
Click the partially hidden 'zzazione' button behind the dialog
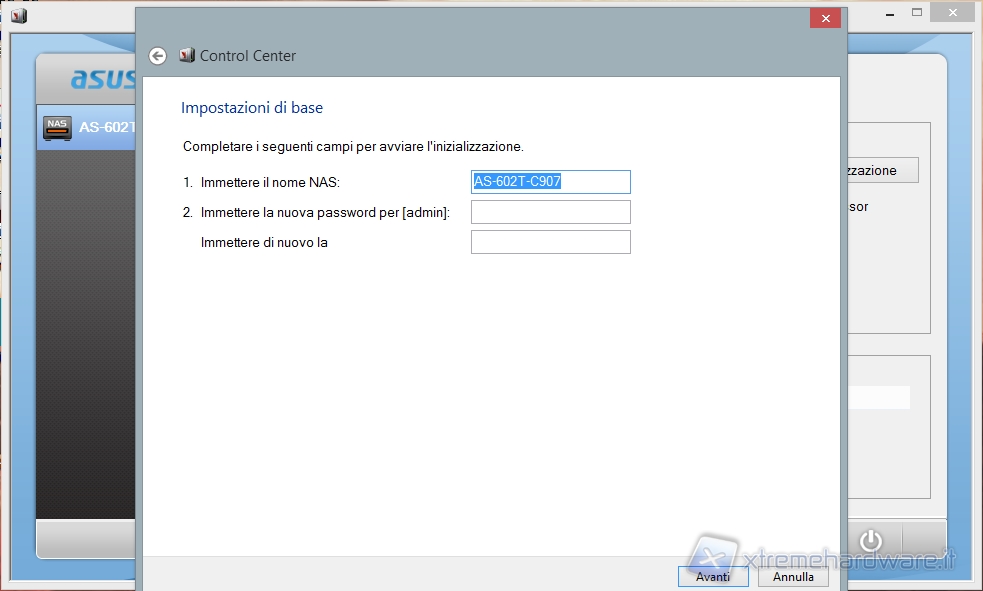coord(882,171)
